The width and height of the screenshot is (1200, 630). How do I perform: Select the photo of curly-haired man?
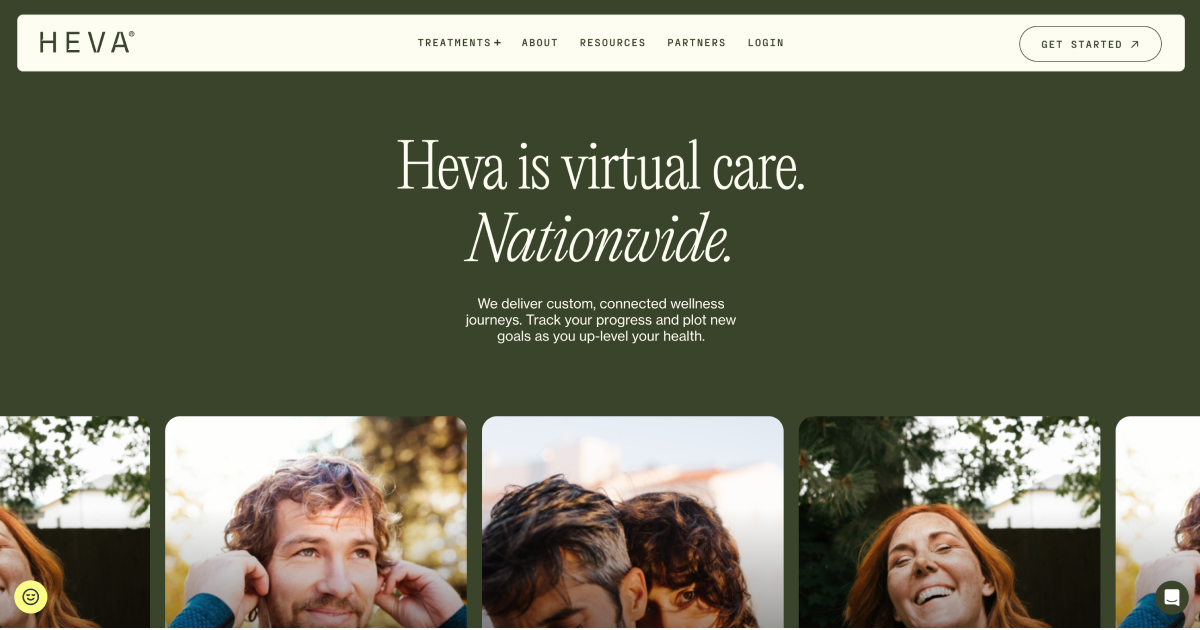pyautogui.click(x=316, y=523)
